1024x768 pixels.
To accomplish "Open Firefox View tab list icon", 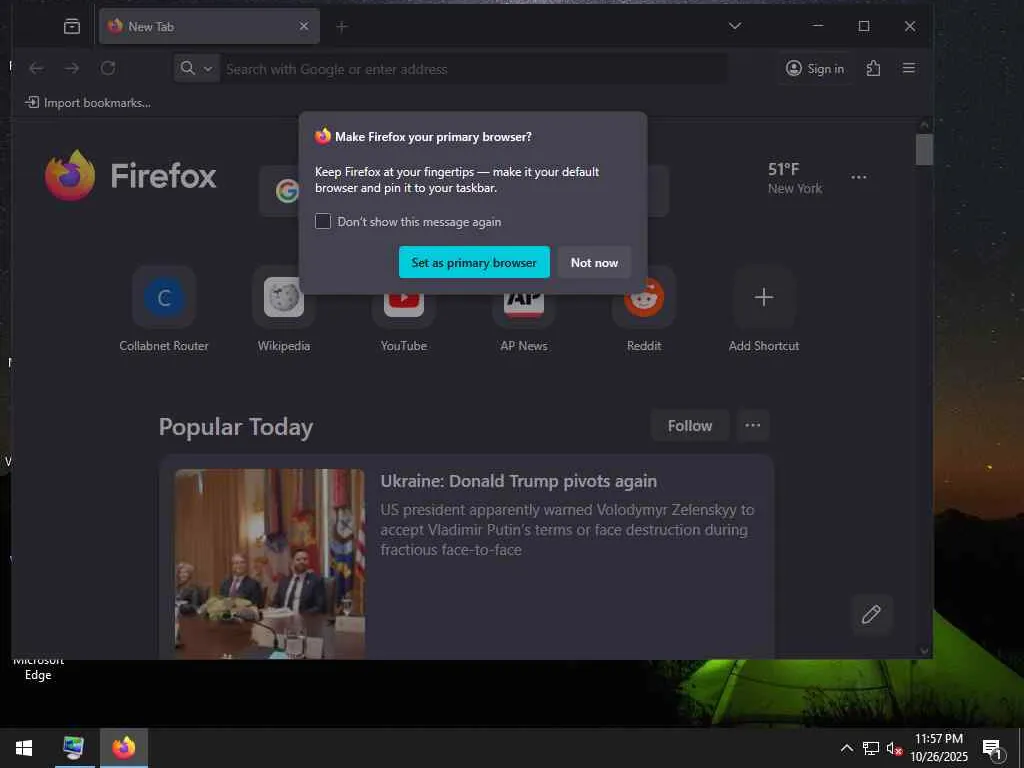I will tap(72, 26).
